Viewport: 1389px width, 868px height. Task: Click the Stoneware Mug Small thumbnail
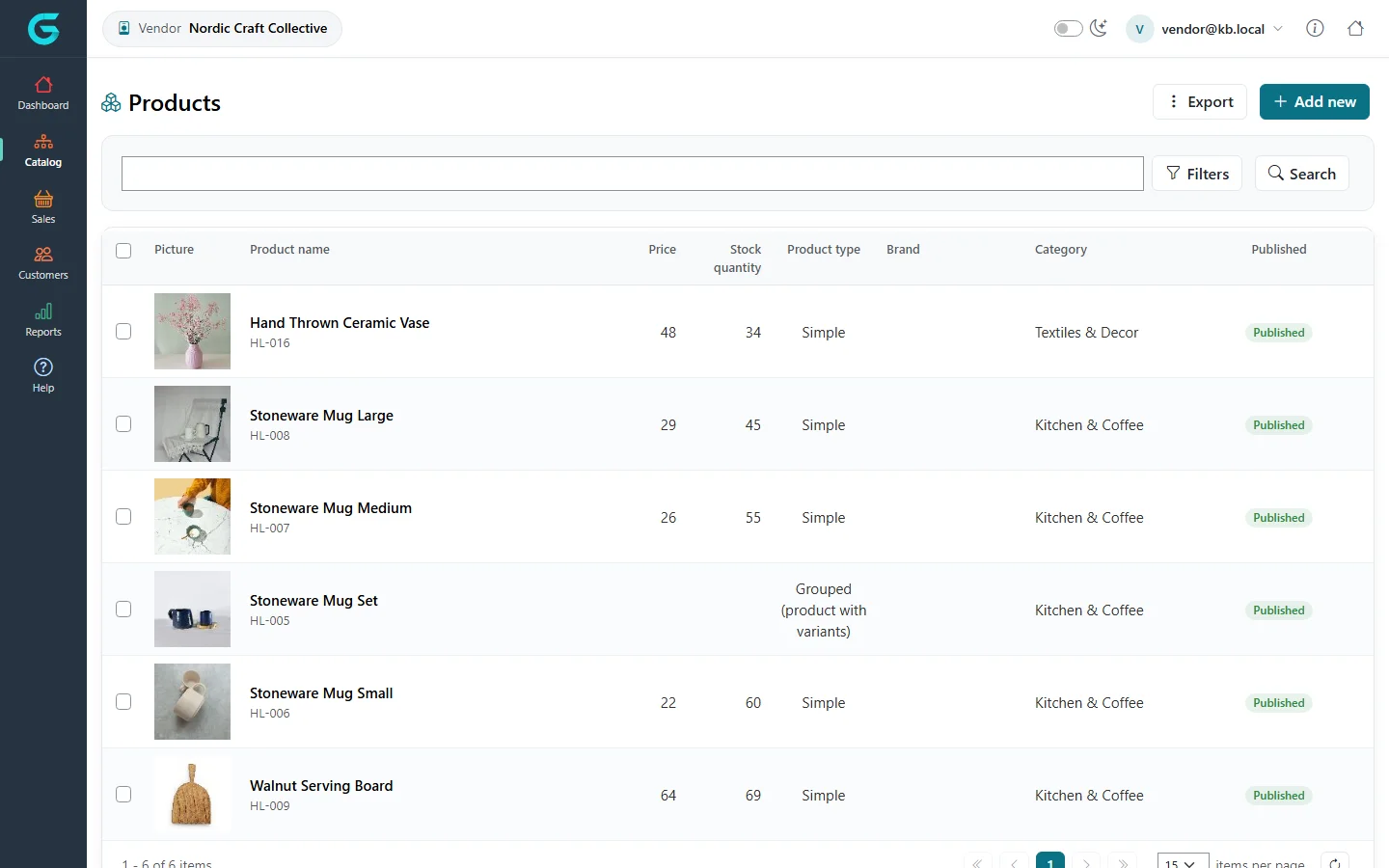(x=192, y=701)
